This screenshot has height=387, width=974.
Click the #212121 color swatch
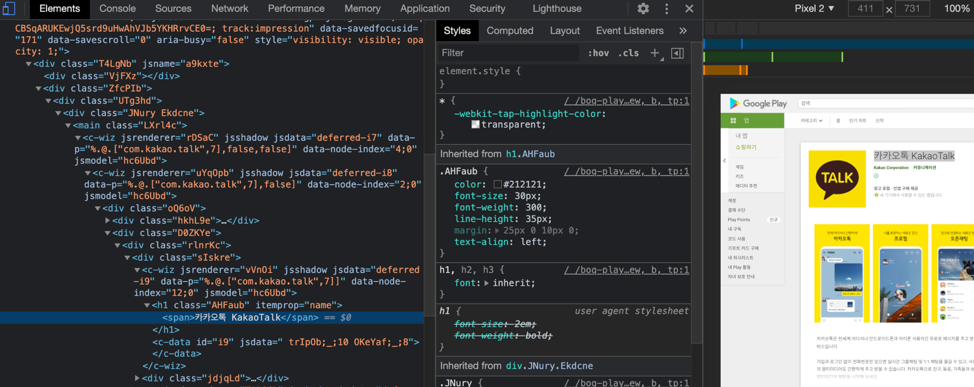click(x=498, y=184)
